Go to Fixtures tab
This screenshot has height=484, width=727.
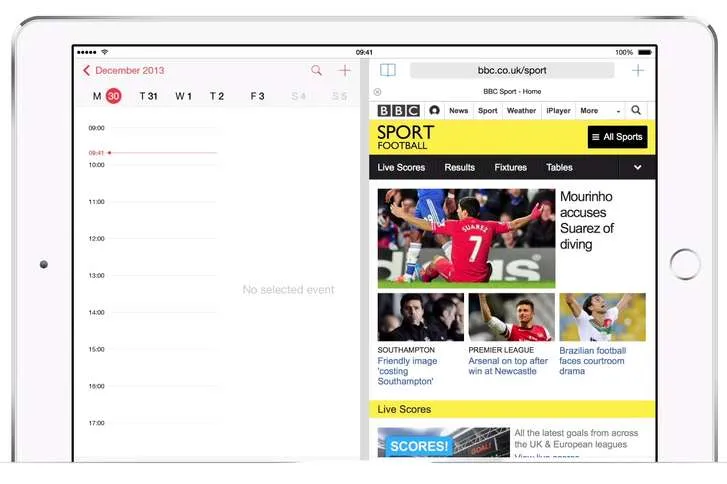[510, 167]
